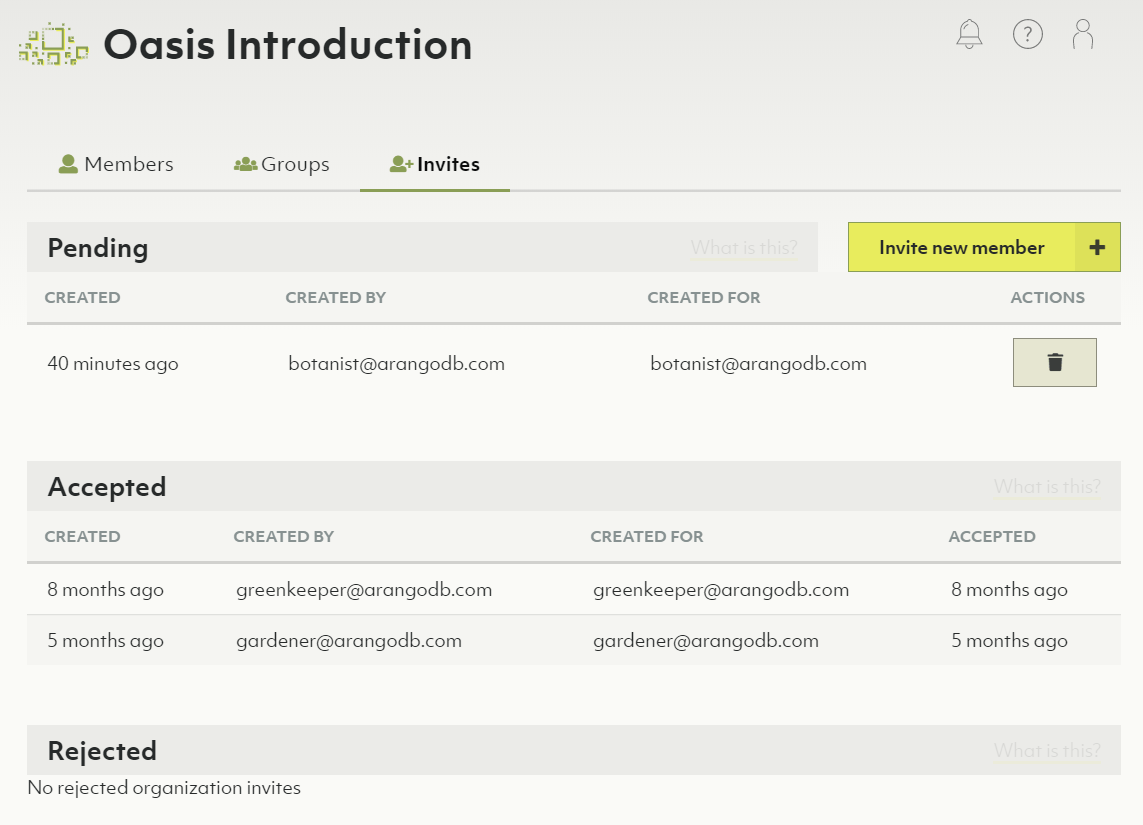Click the pending invite's '40 minutes ago' timestamp
1143x825 pixels.
[x=113, y=364]
